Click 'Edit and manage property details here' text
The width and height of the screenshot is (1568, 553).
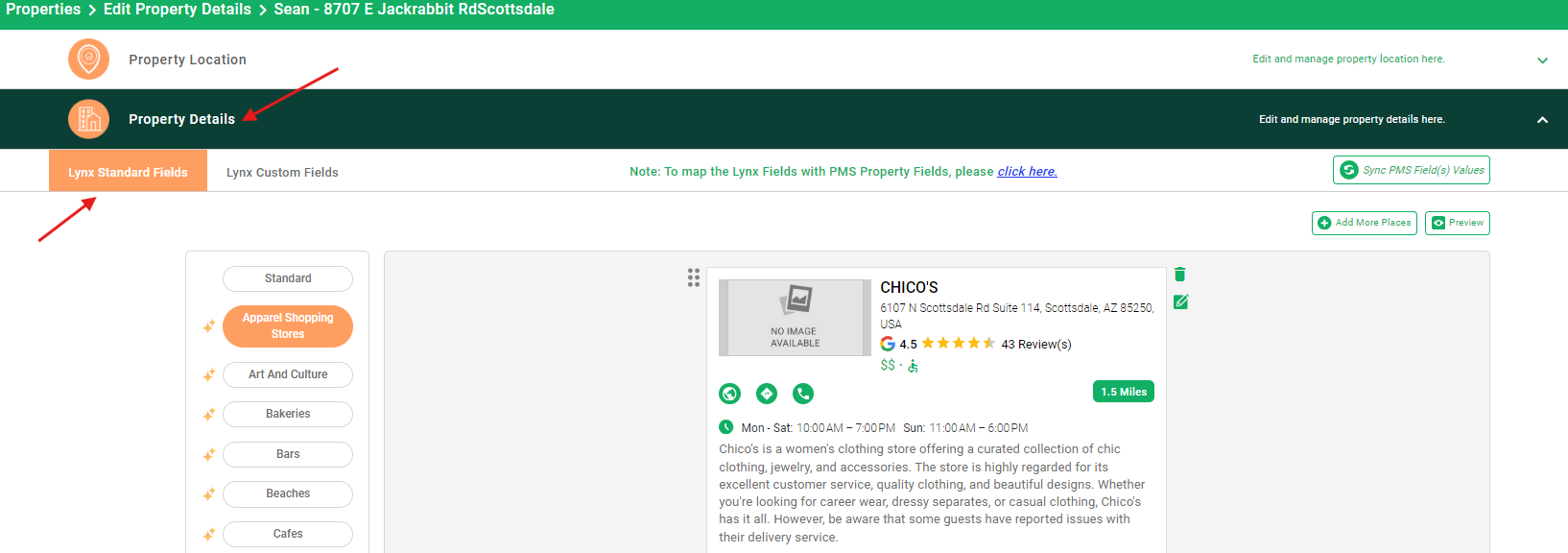pos(1352,120)
